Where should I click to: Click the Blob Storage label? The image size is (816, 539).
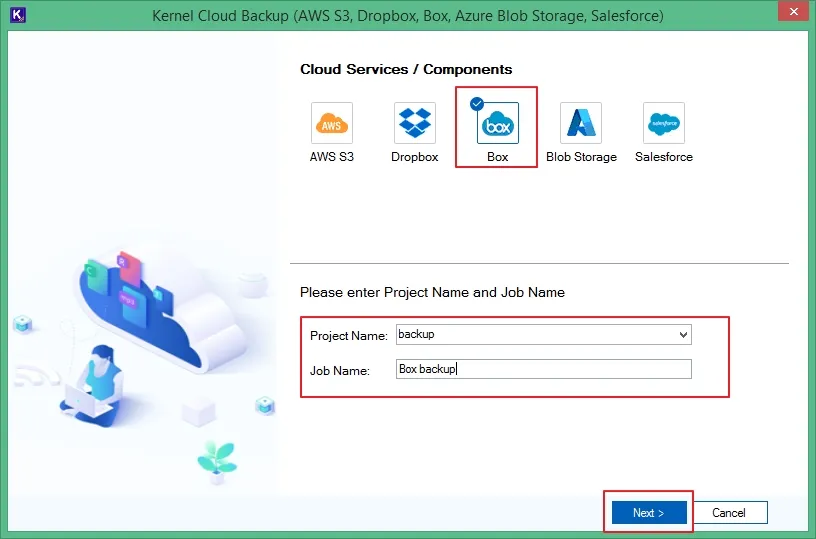(581, 157)
